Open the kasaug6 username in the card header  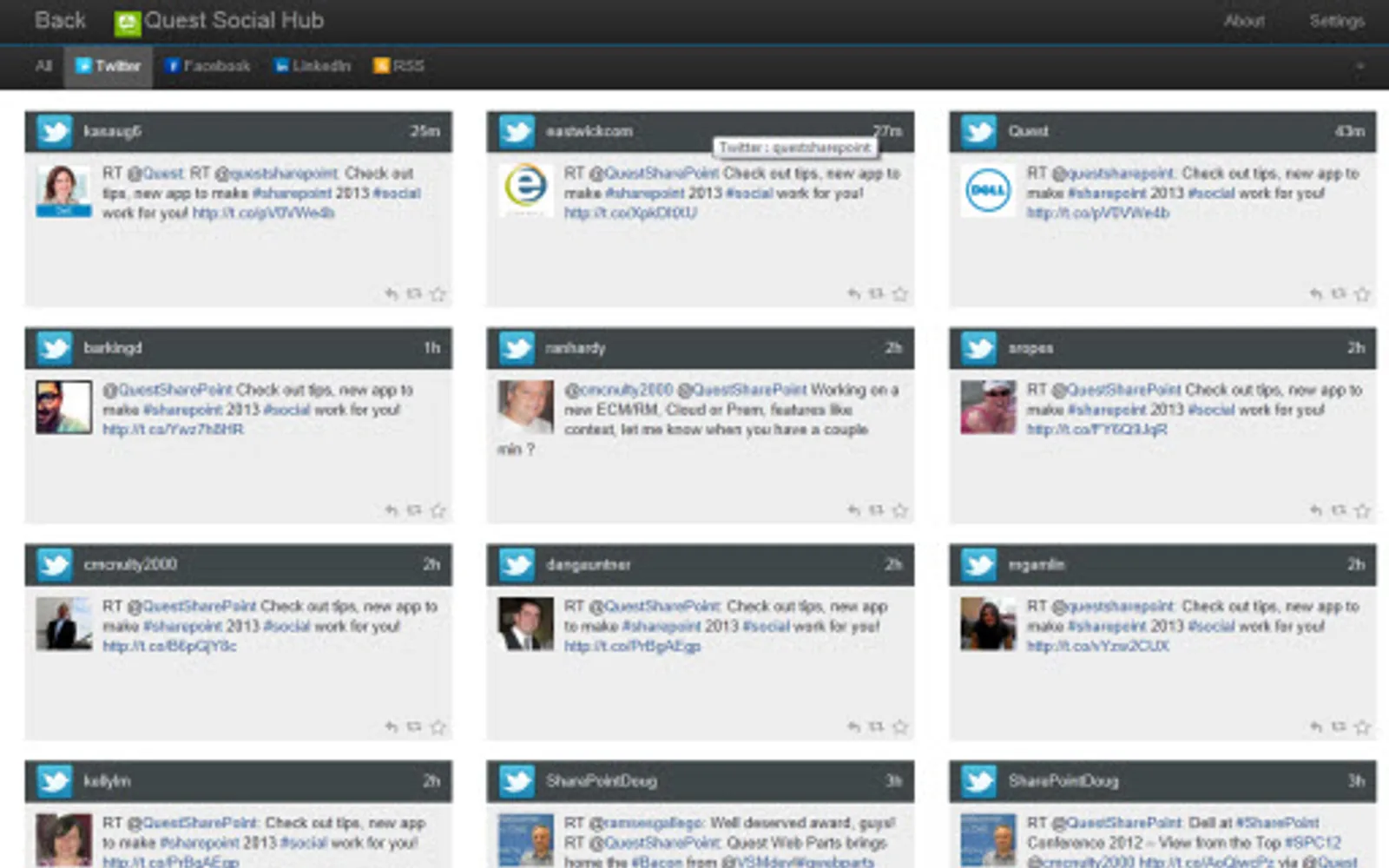tap(112, 131)
